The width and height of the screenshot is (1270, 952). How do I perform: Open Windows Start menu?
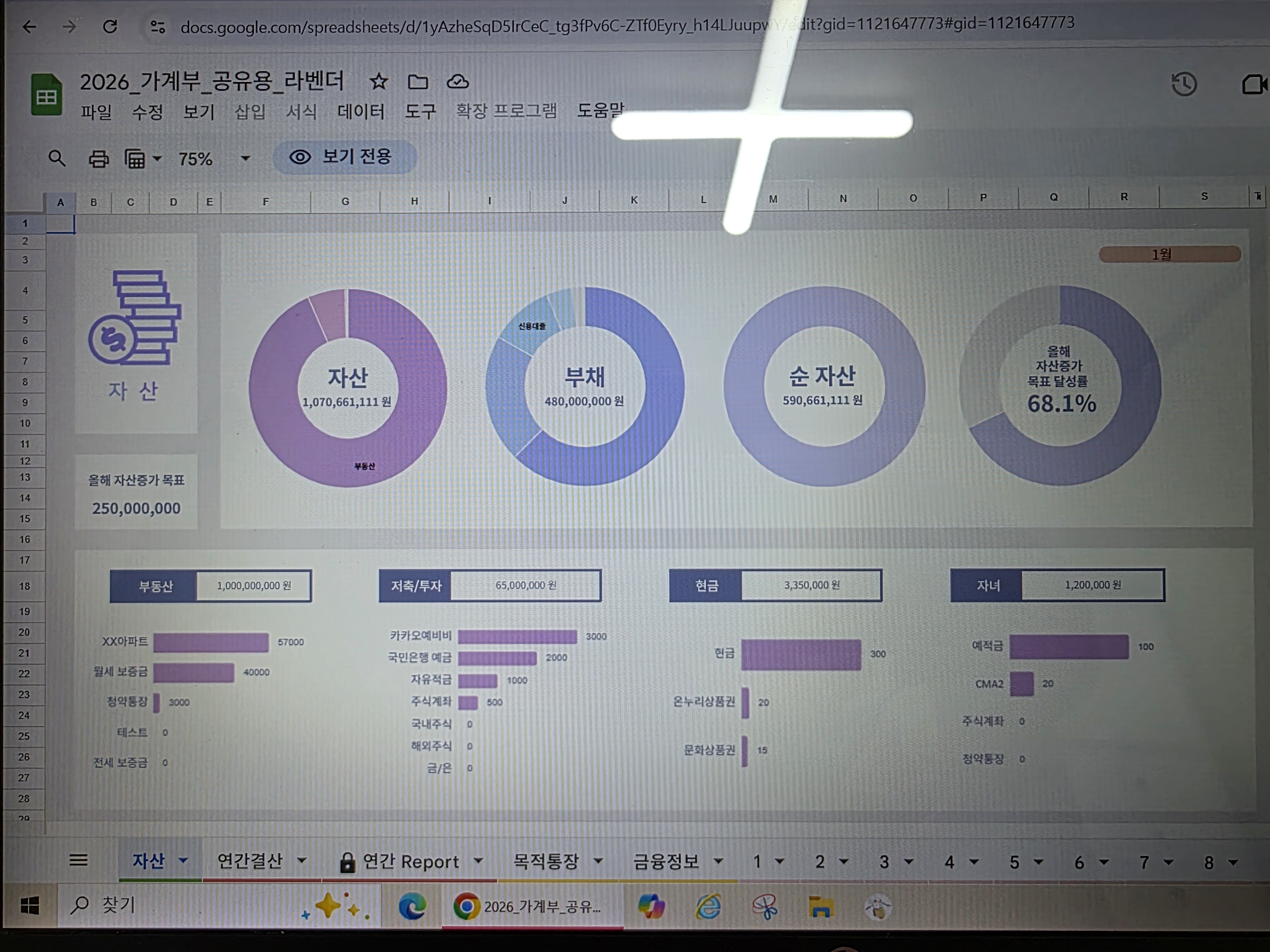[30, 906]
